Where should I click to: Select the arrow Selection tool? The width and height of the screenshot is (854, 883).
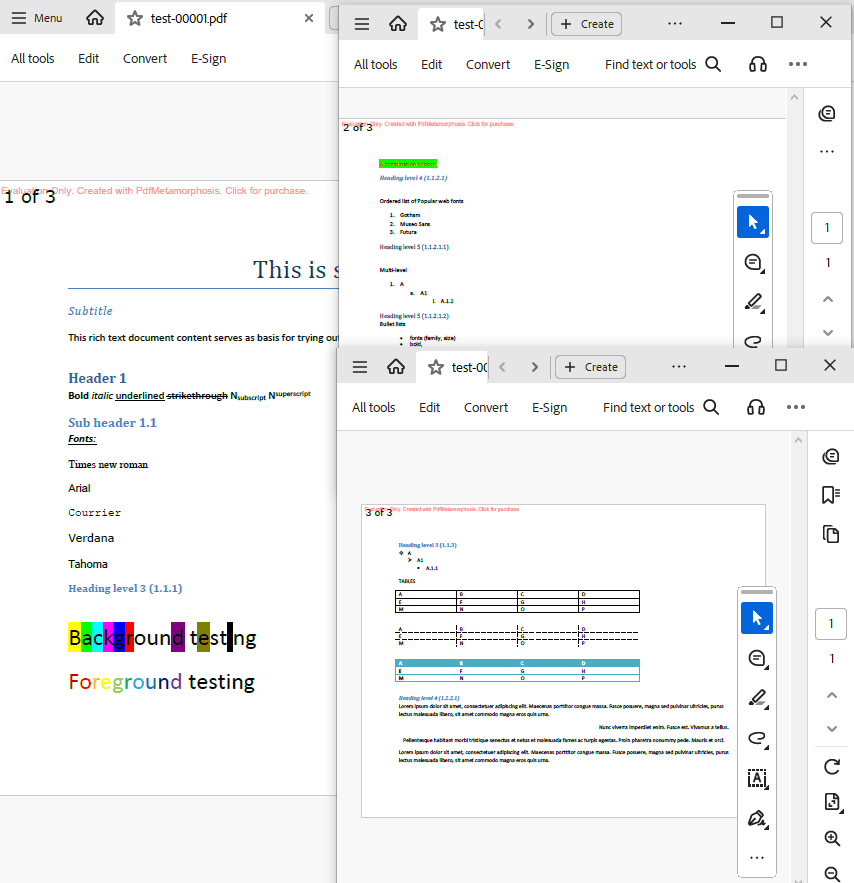pos(757,618)
